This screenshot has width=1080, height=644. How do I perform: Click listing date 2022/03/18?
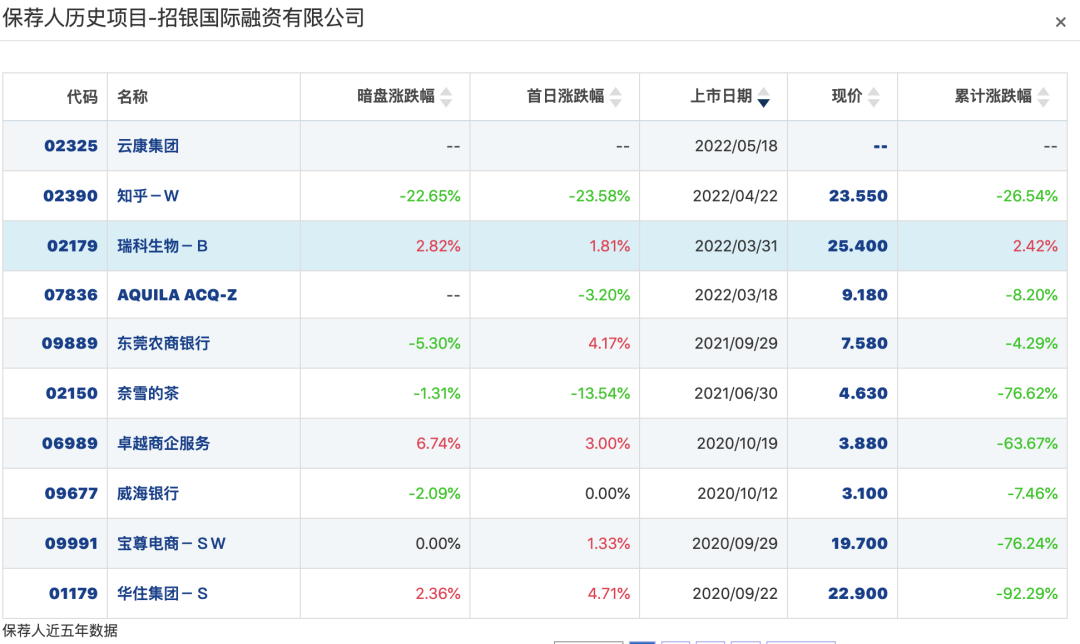pyautogui.click(x=736, y=295)
